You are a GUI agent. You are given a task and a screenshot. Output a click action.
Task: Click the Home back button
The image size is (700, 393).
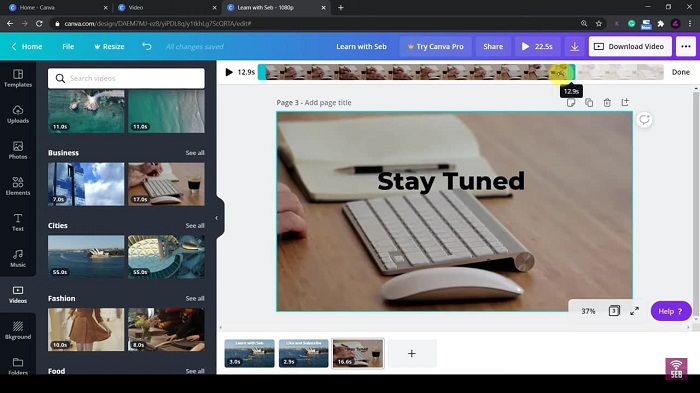pos(27,46)
